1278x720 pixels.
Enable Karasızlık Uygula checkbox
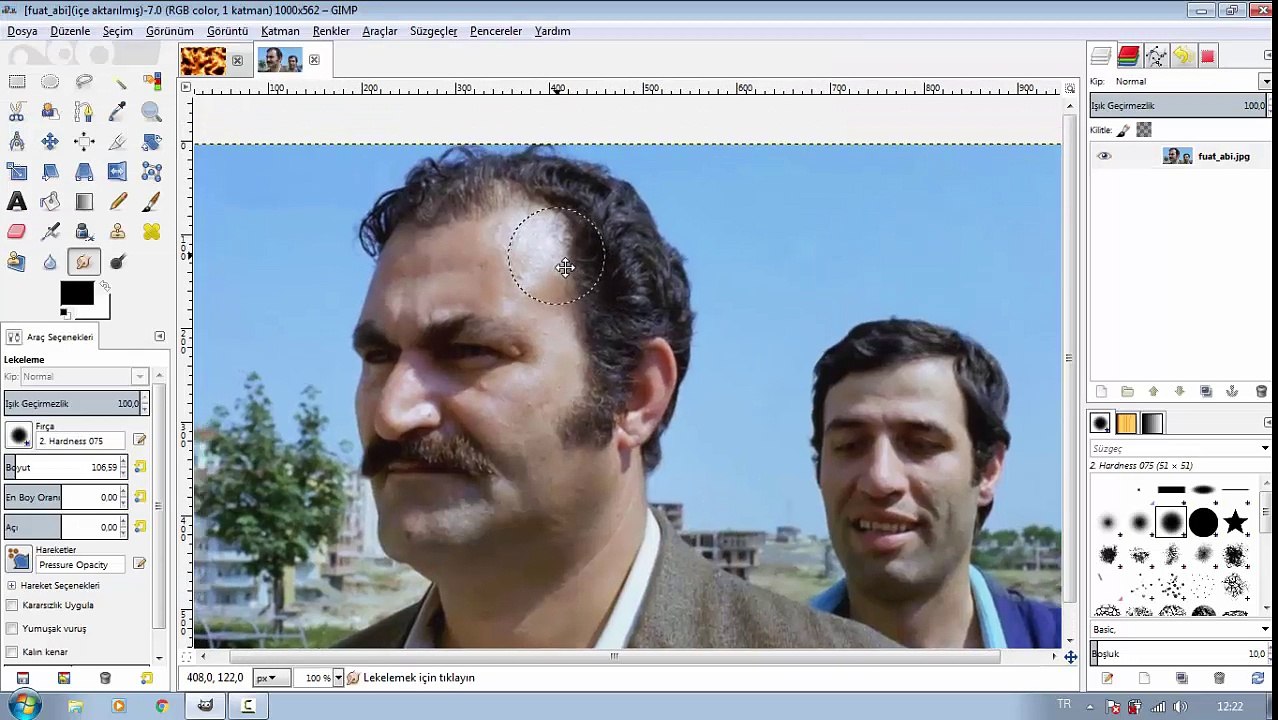12,605
